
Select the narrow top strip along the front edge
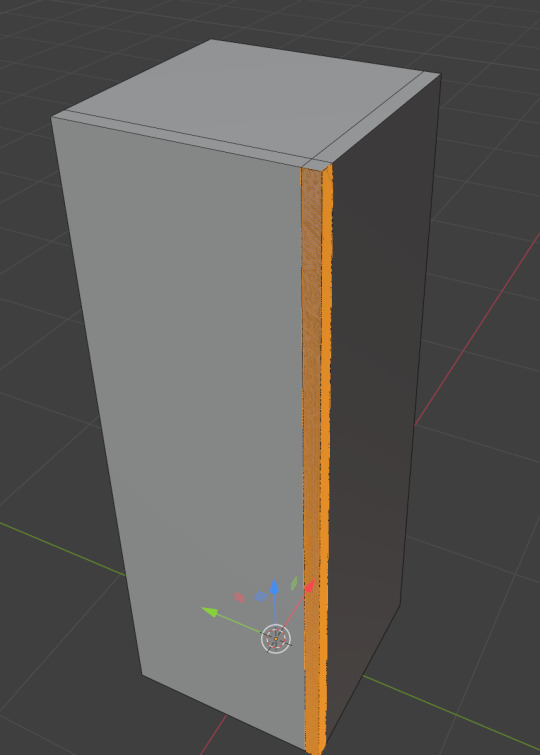181,139
